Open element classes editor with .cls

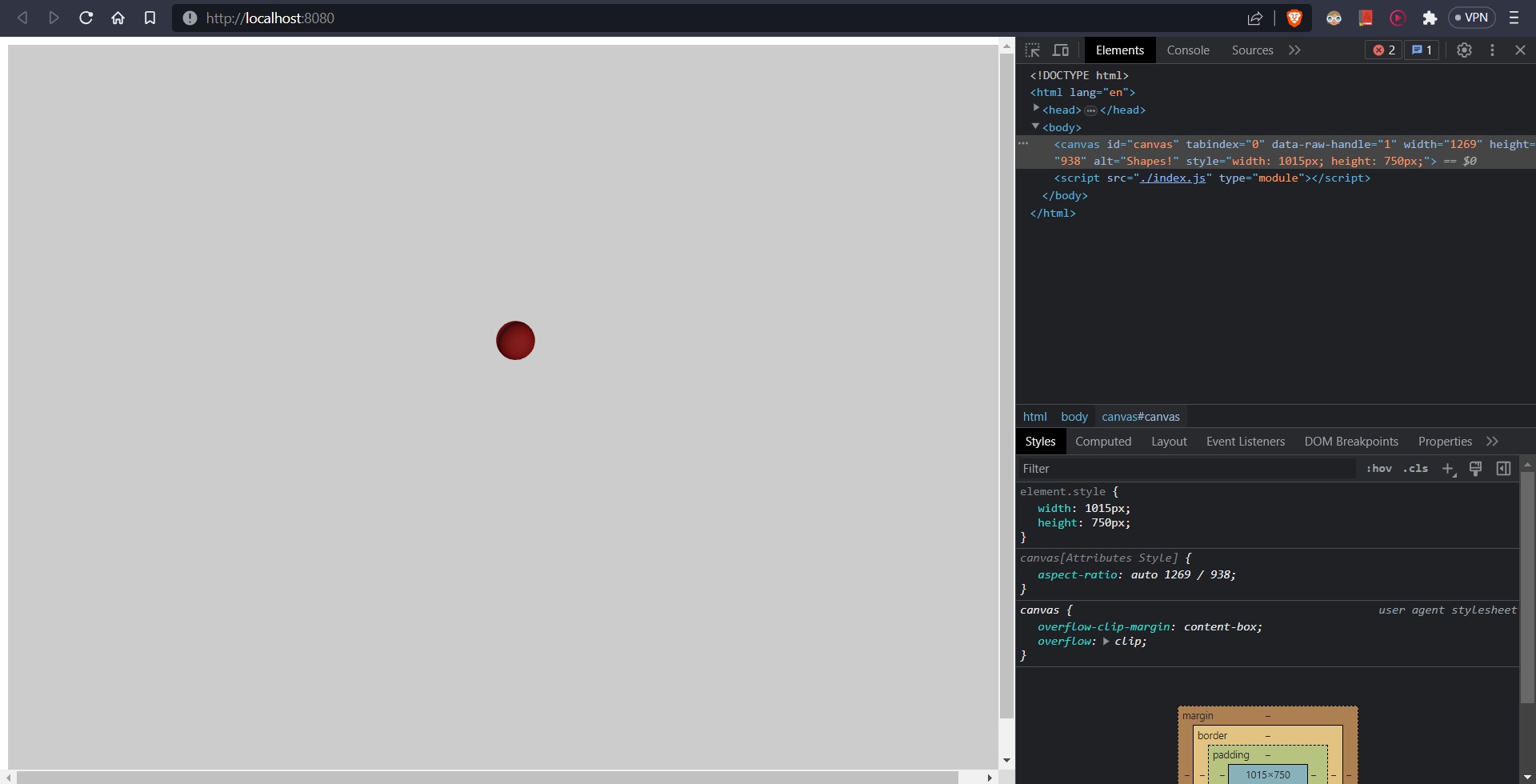1414,469
